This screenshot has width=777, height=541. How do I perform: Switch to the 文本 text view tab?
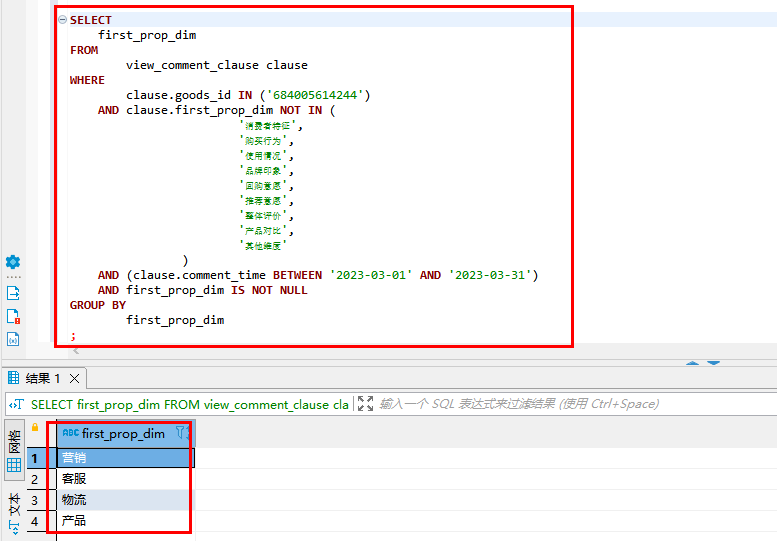[x=14, y=513]
